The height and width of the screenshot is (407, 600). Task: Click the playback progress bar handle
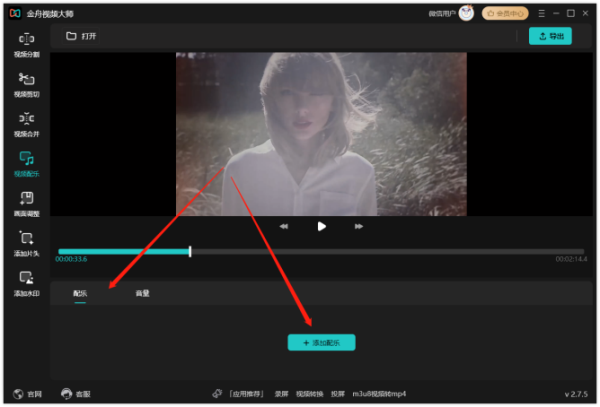coord(190,251)
